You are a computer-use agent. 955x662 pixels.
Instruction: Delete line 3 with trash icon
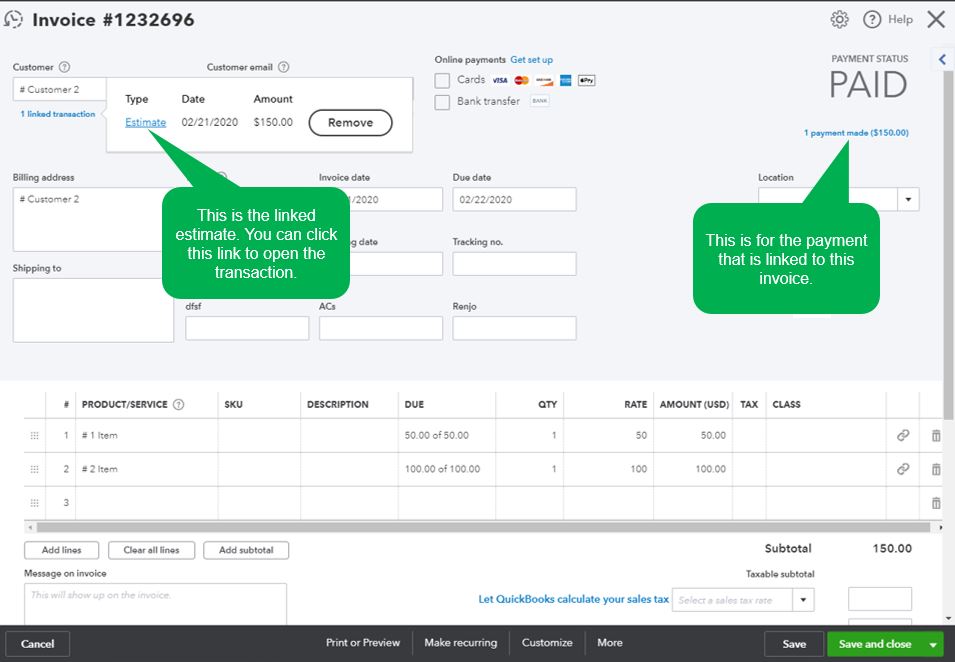point(936,503)
